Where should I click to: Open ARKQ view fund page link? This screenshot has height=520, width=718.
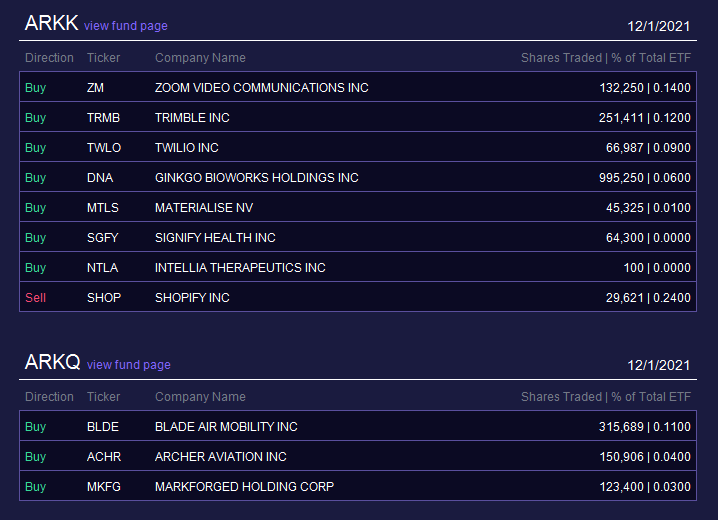(129, 365)
